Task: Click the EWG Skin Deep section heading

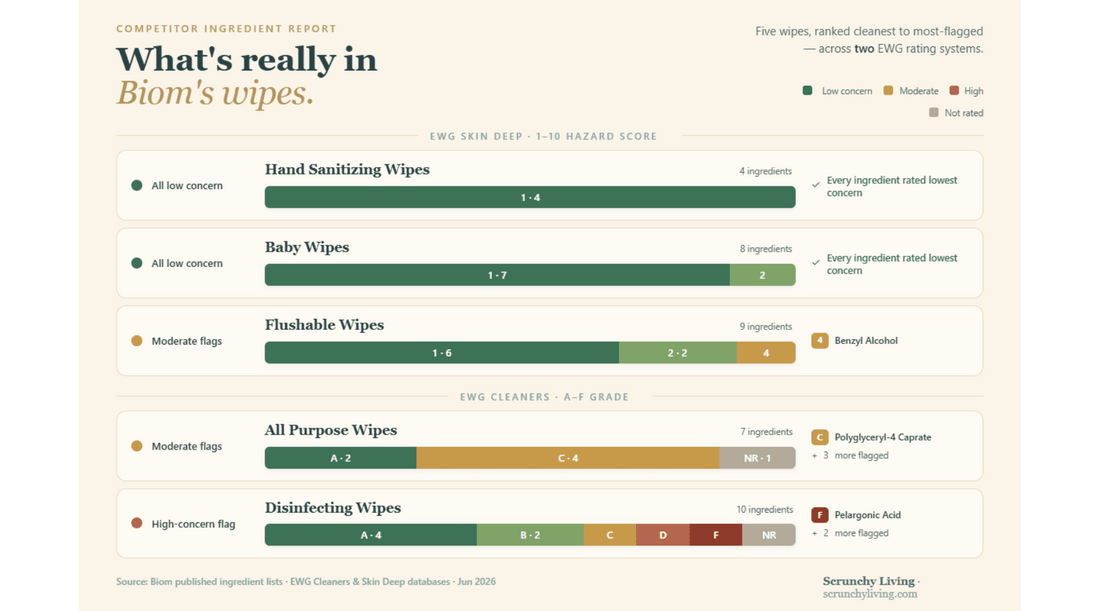Action: pos(544,136)
